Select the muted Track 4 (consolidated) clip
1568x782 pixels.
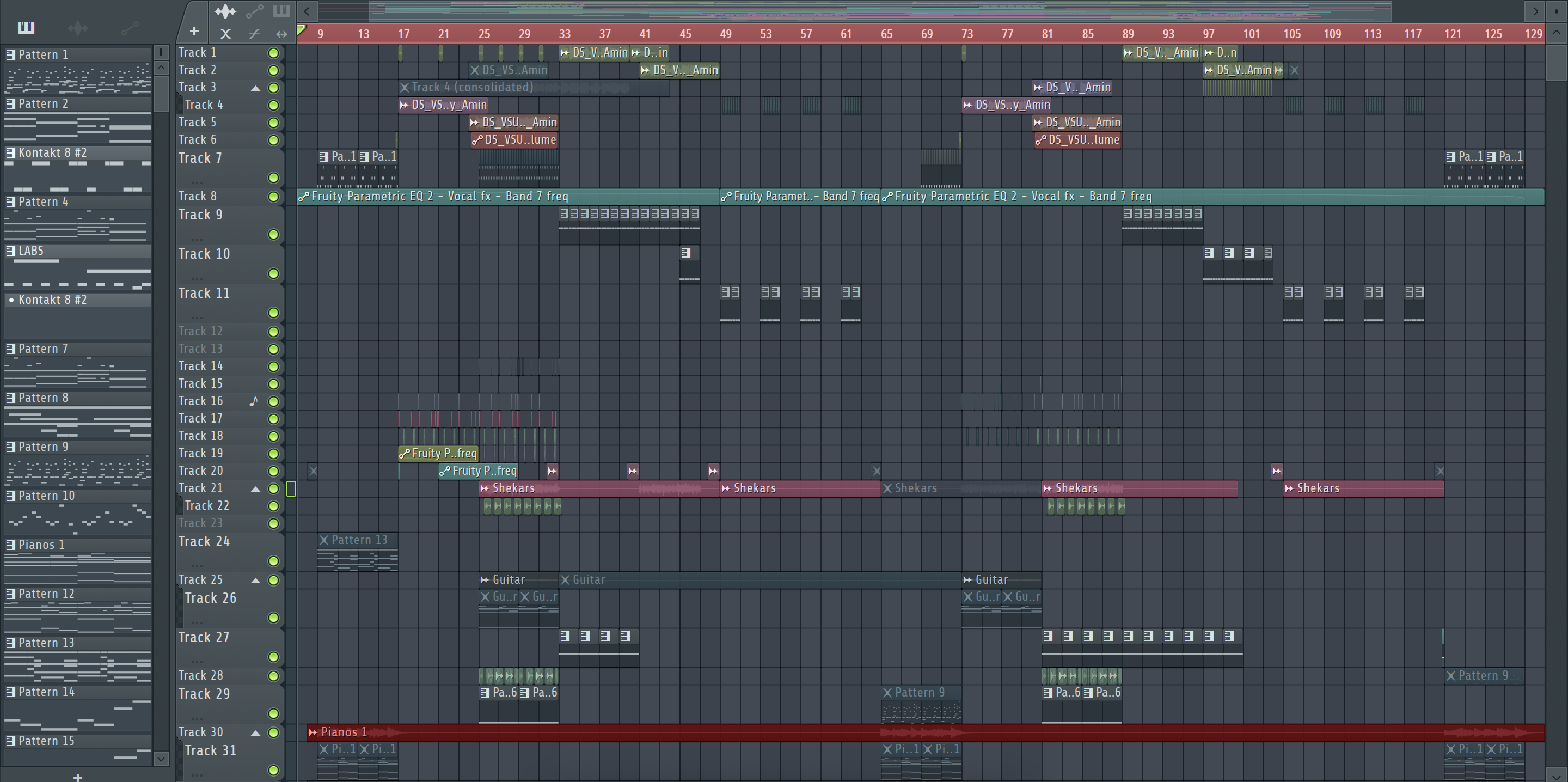click(x=534, y=88)
